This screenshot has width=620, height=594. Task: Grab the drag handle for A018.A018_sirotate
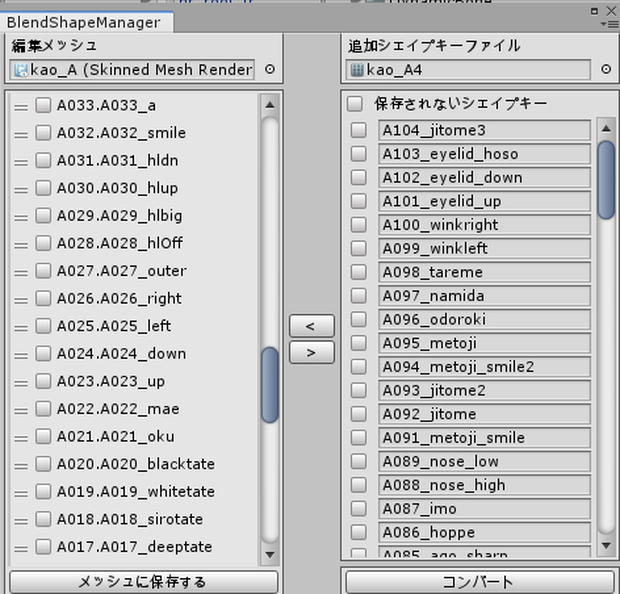(21, 521)
